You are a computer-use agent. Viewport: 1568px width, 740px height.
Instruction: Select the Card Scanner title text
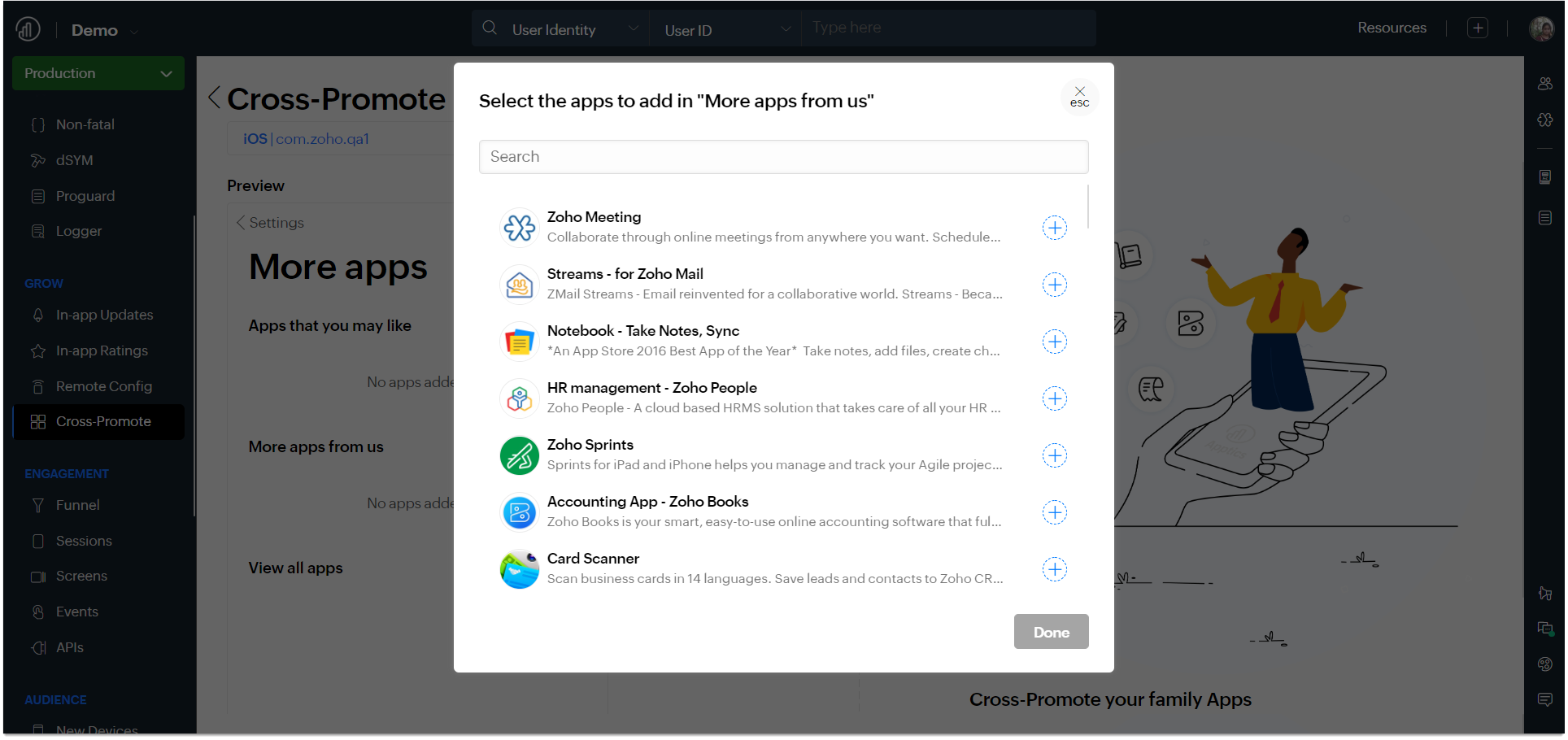(593, 559)
